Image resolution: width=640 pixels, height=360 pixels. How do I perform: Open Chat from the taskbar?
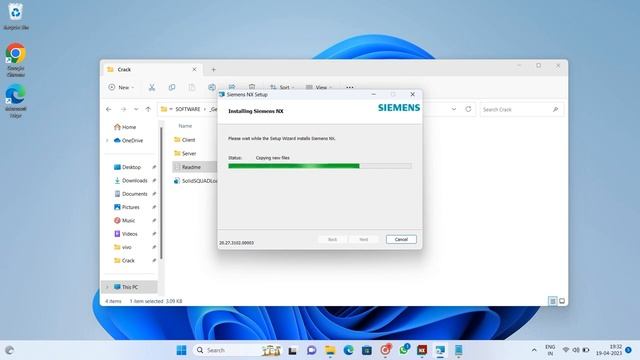[311, 350]
